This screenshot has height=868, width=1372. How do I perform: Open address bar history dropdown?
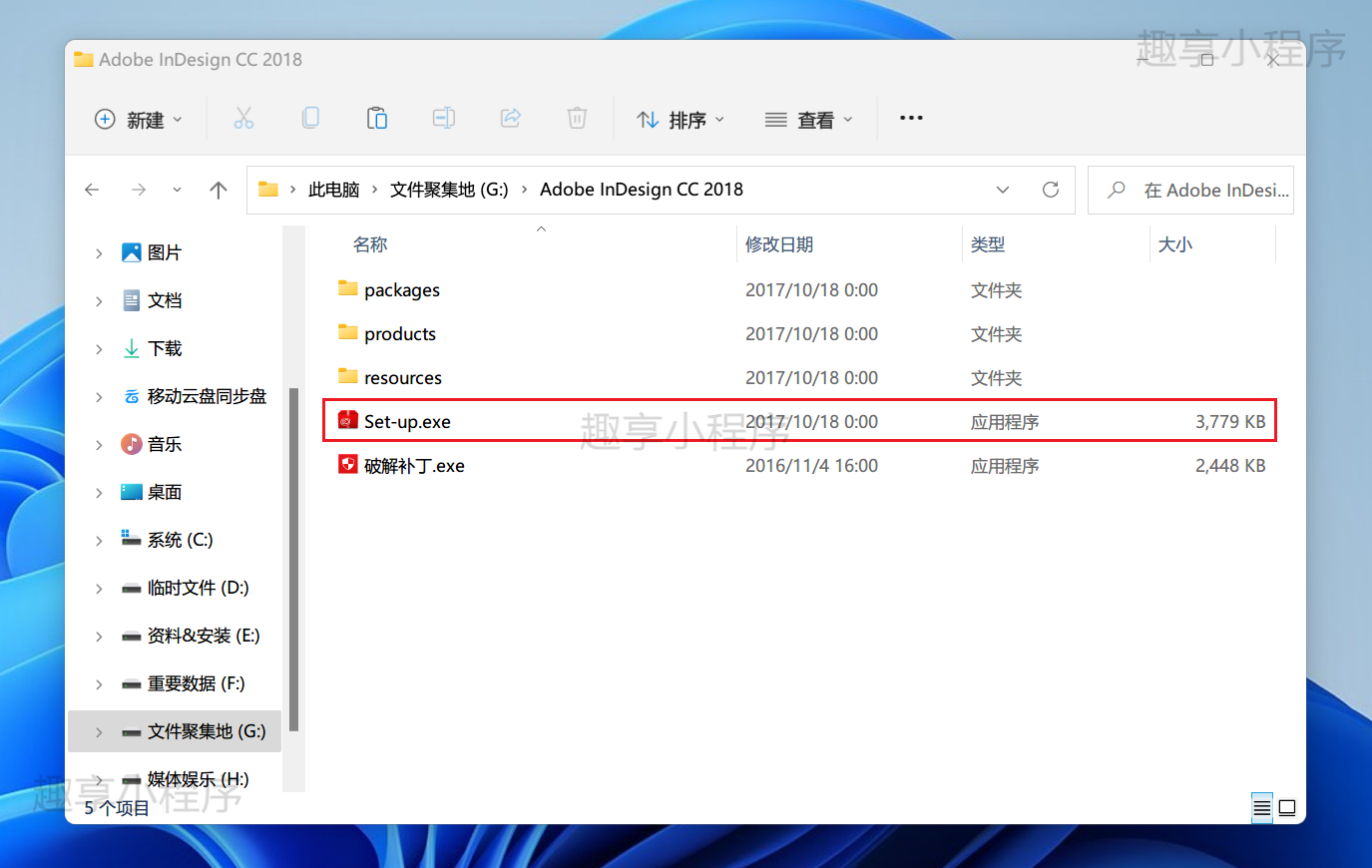point(1003,190)
